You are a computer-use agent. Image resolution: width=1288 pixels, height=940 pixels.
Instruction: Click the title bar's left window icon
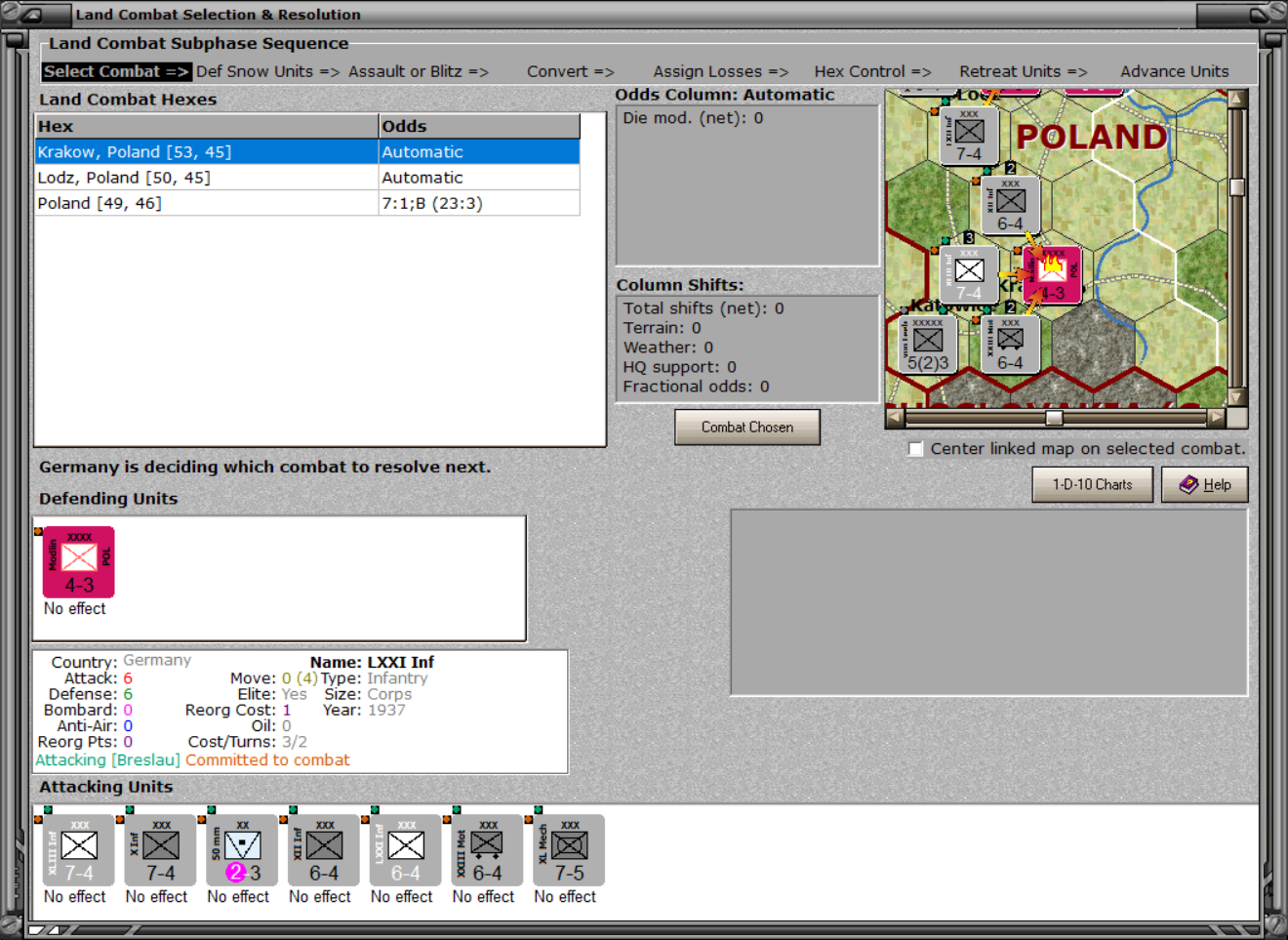click(x=31, y=14)
